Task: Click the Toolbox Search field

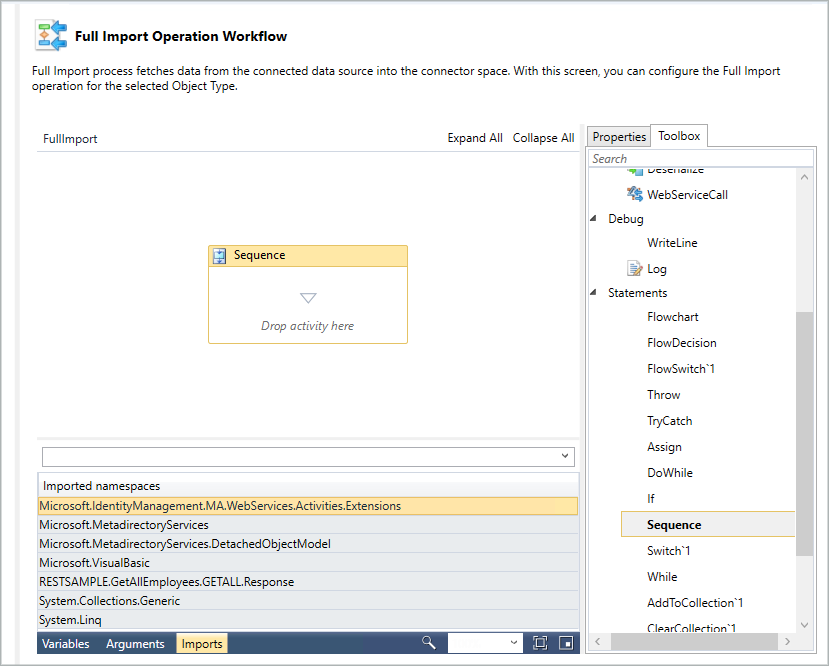Action: click(701, 159)
